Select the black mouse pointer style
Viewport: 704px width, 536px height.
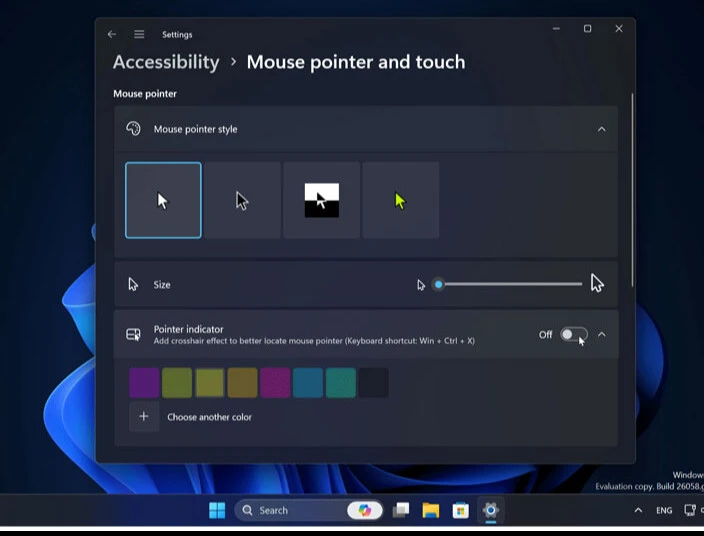click(242, 200)
